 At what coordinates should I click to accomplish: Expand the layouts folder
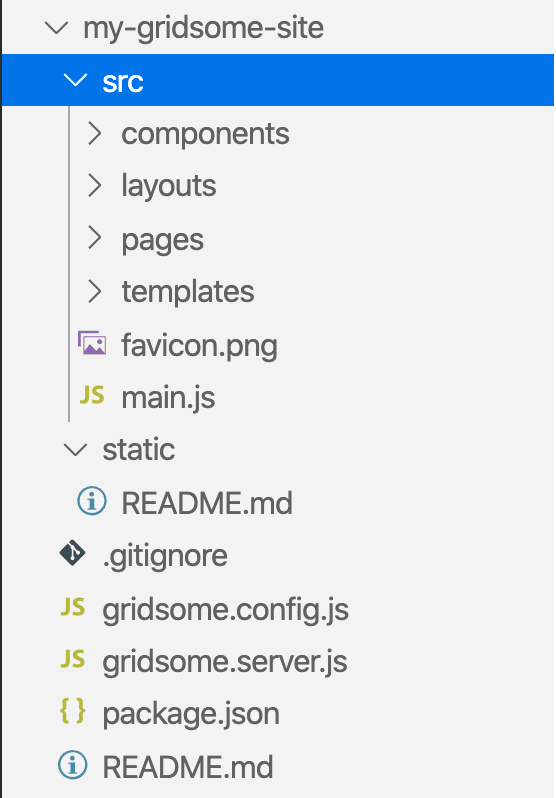pyautogui.click(x=95, y=185)
